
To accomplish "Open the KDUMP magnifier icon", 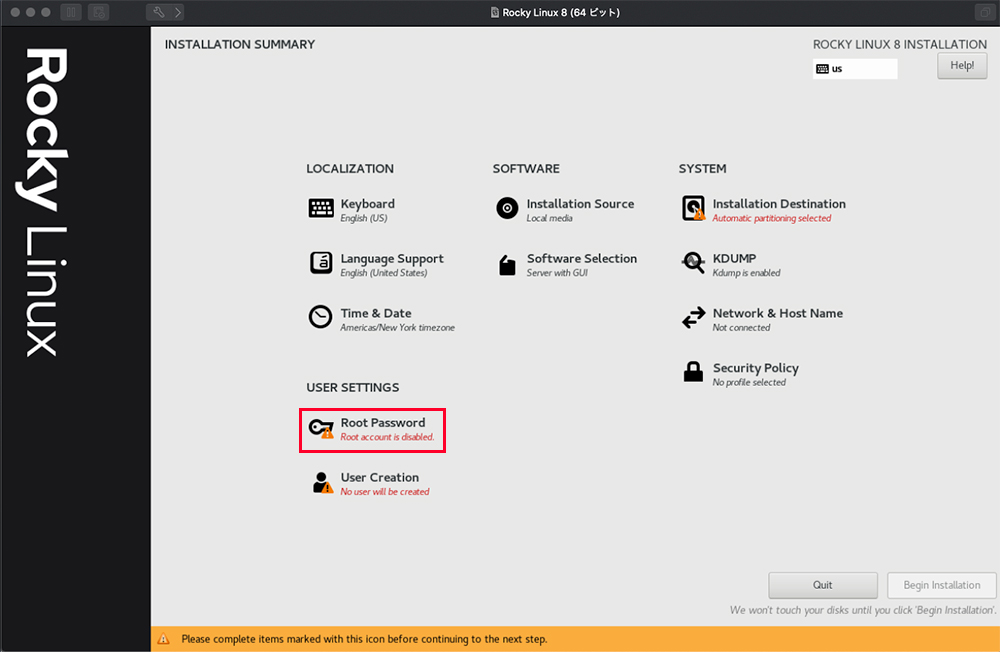I will coord(693,262).
